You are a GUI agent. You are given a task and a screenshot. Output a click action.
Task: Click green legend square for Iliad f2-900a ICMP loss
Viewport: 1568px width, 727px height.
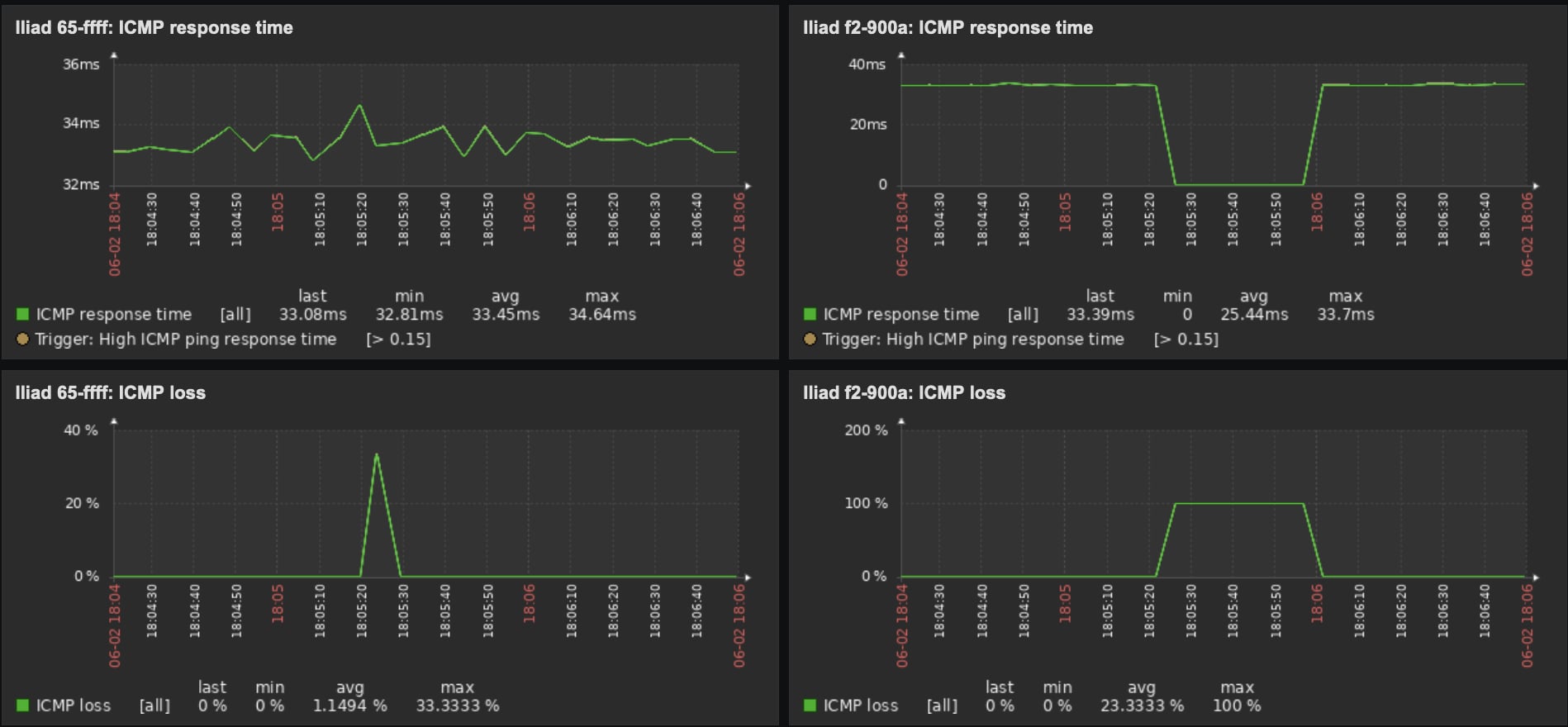tap(810, 706)
